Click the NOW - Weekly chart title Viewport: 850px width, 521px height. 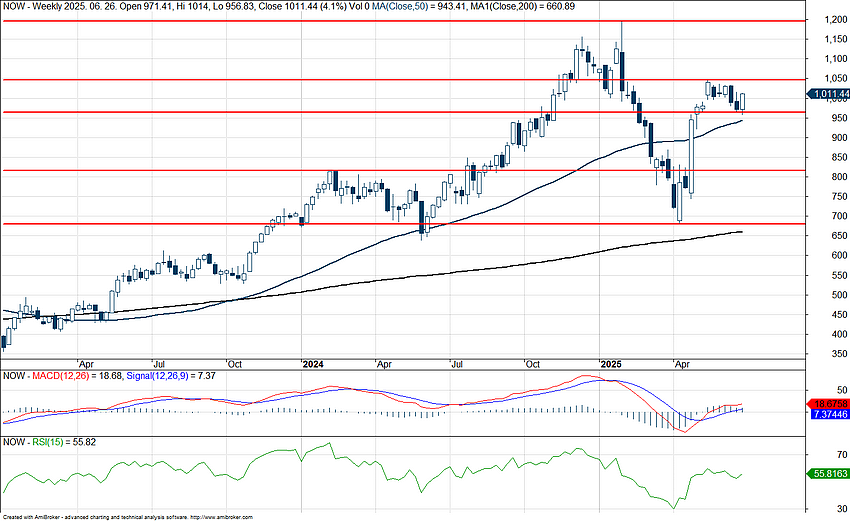[33, 7]
